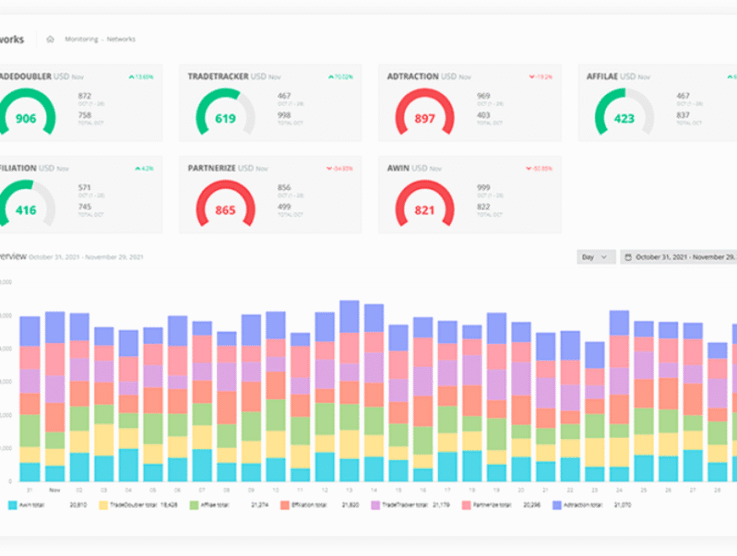
Task: Click the 416 gauge in Effiliation card
Action: click(27, 205)
